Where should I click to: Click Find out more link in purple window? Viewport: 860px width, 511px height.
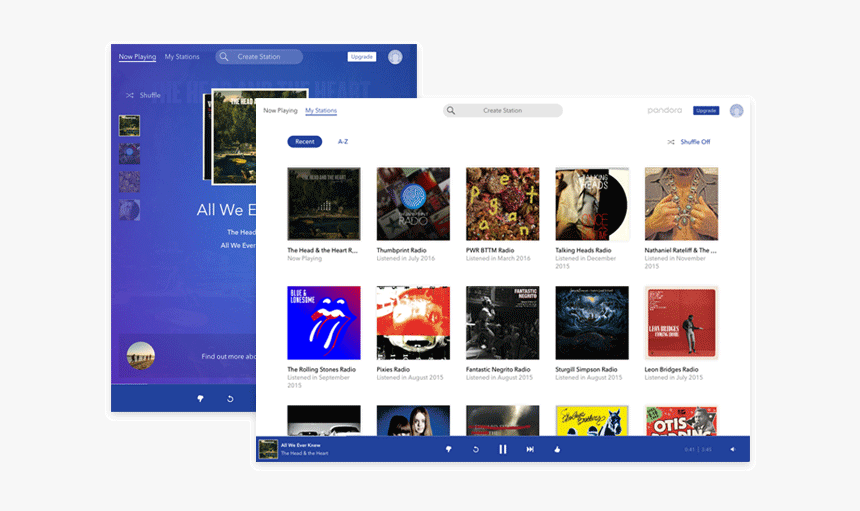click(228, 356)
